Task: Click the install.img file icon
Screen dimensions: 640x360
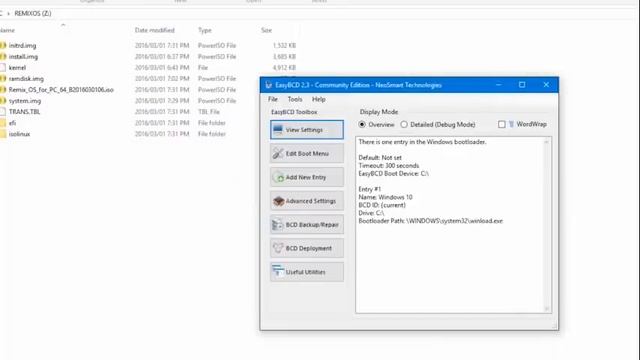Action: point(3,56)
